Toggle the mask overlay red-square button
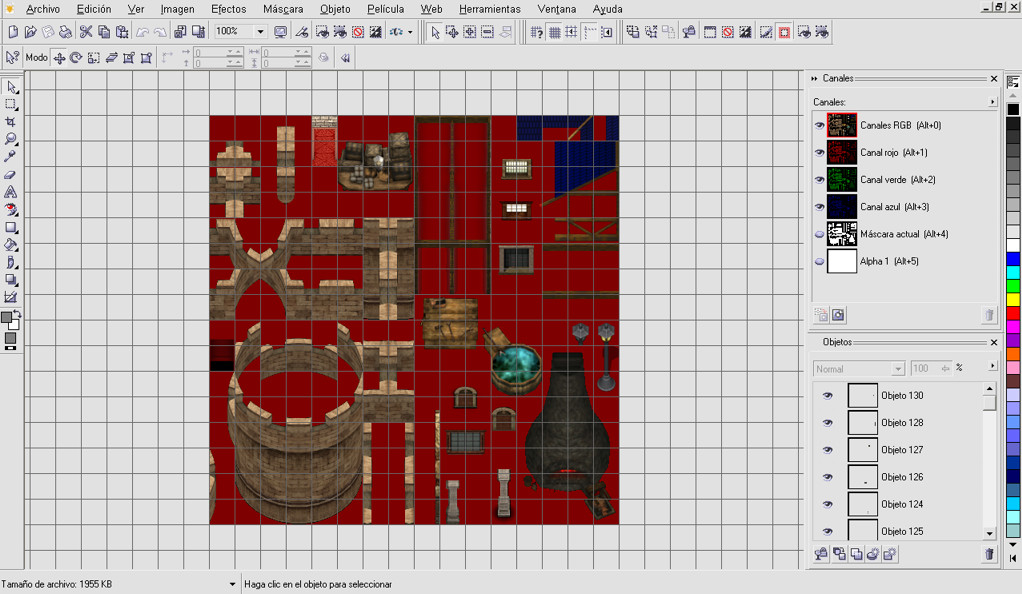The image size is (1022, 594). [x=784, y=32]
